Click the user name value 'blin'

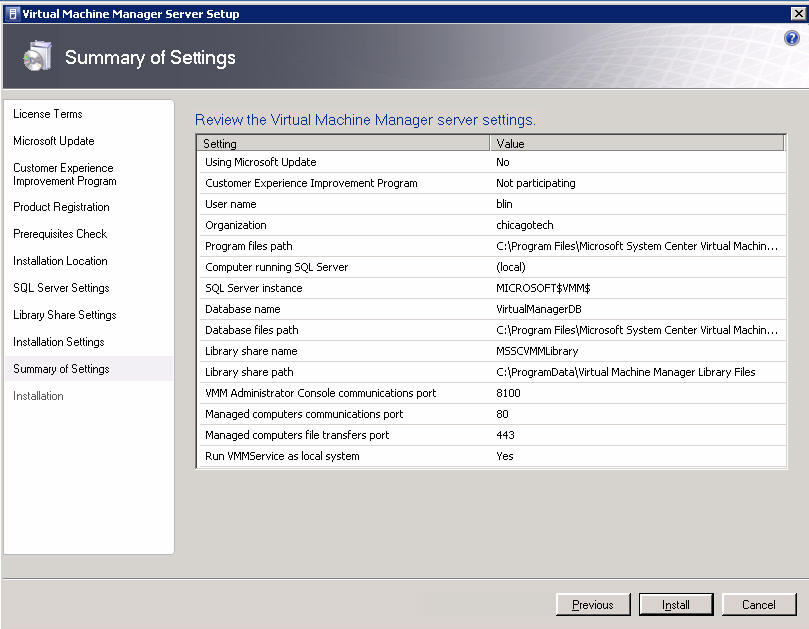[504, 204]
